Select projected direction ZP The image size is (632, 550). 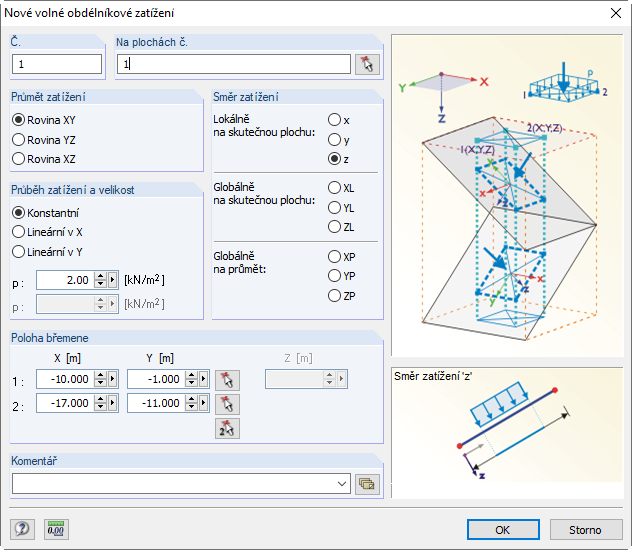point(342,296)
